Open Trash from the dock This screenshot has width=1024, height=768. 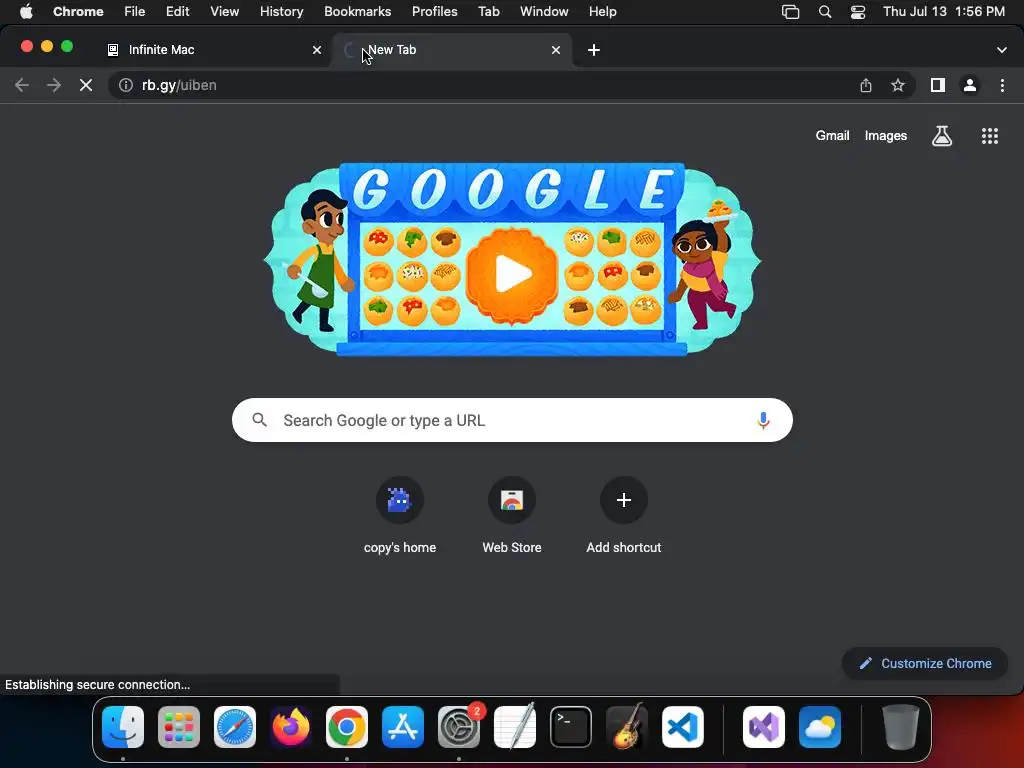(901, 727)
